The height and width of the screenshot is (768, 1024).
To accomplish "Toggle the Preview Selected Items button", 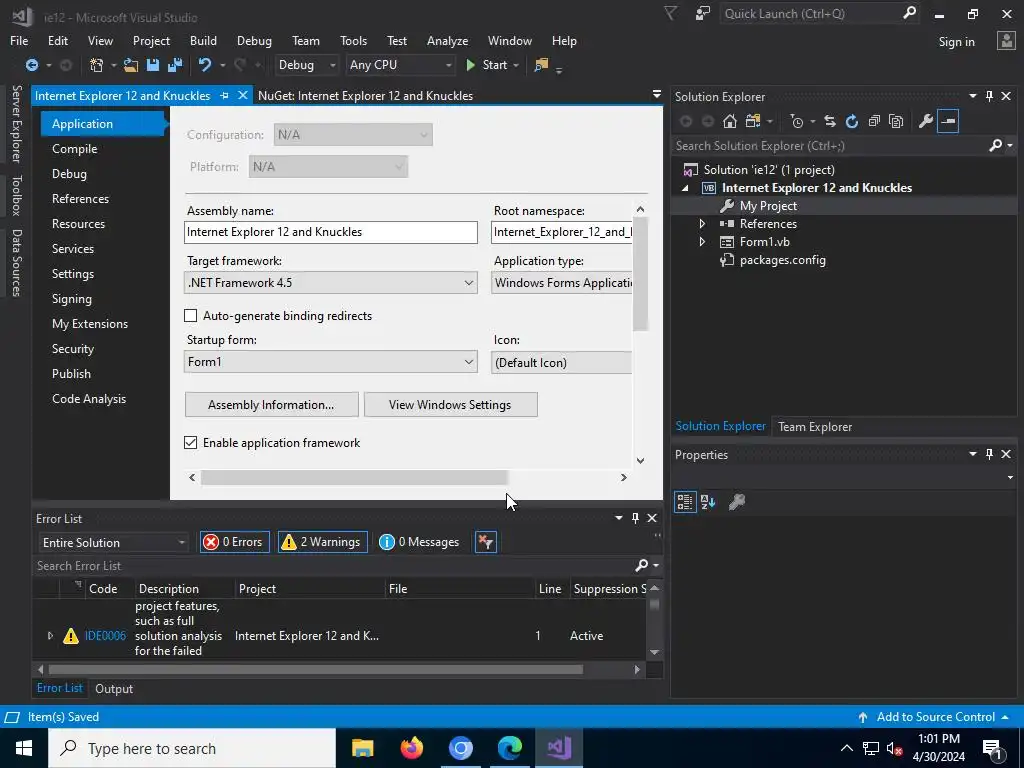I will (948, 121).
